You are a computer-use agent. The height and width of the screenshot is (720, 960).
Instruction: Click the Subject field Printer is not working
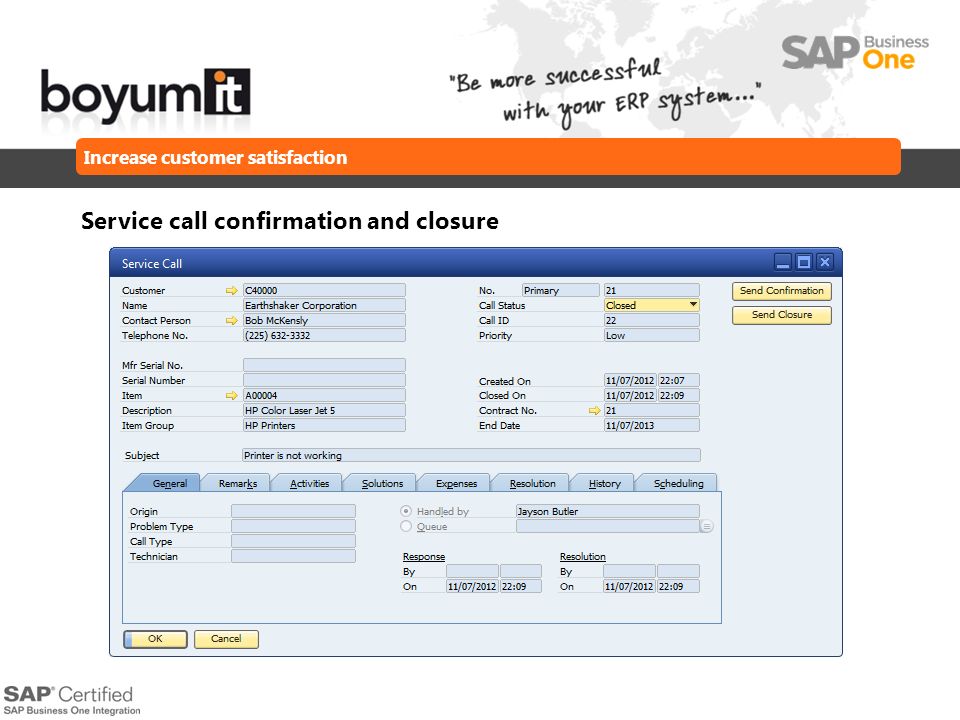tap(471, 455)
